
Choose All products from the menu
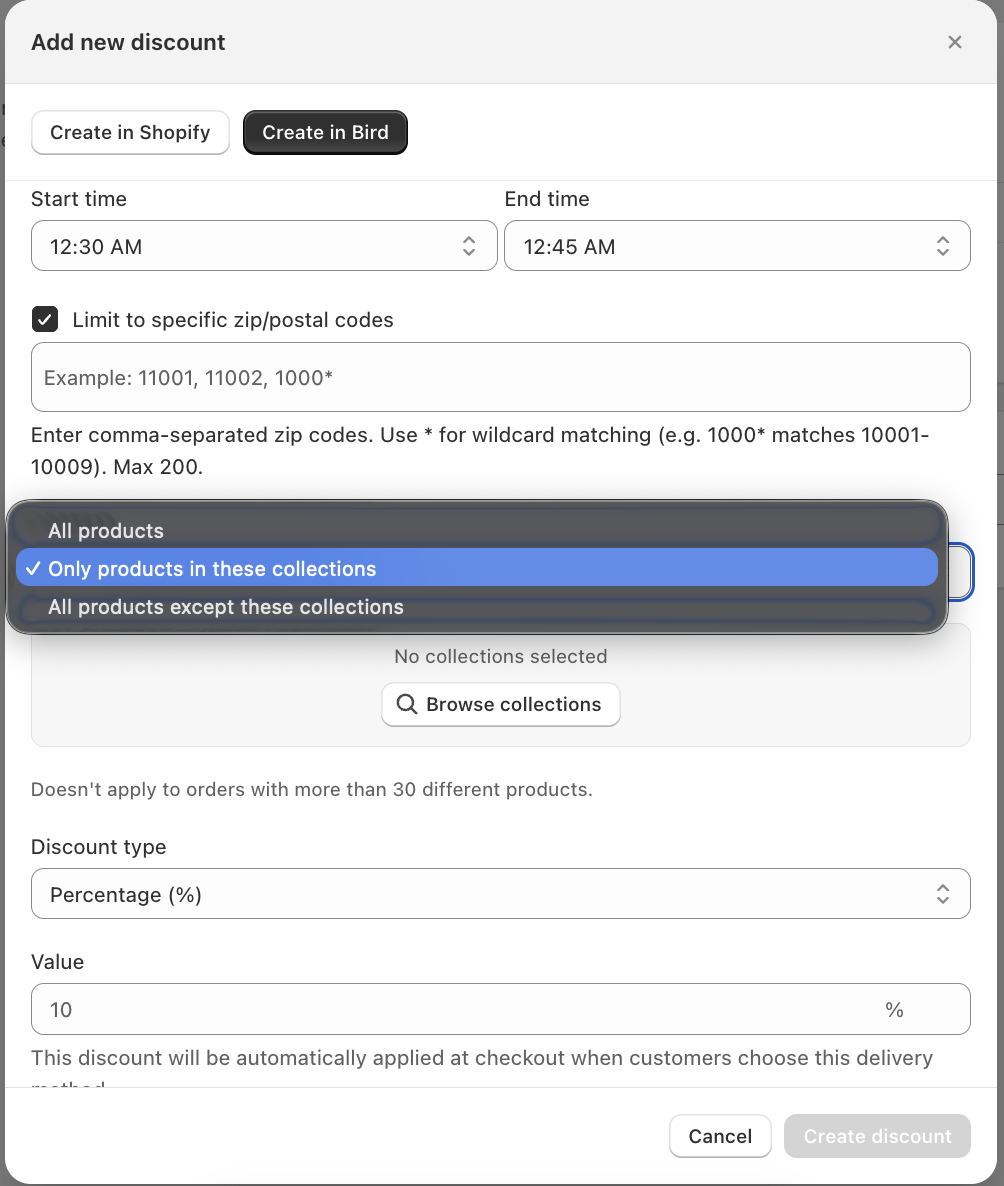point(477,530)
